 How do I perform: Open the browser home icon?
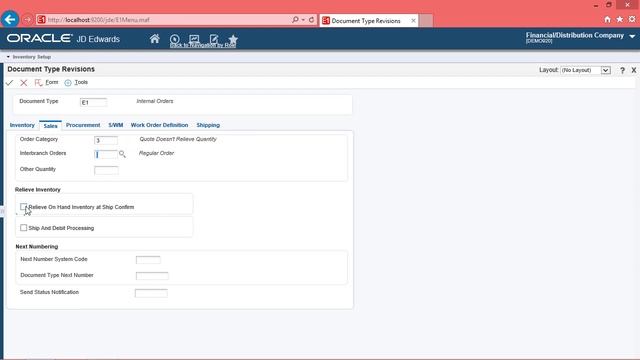click(x=607, y=19)
